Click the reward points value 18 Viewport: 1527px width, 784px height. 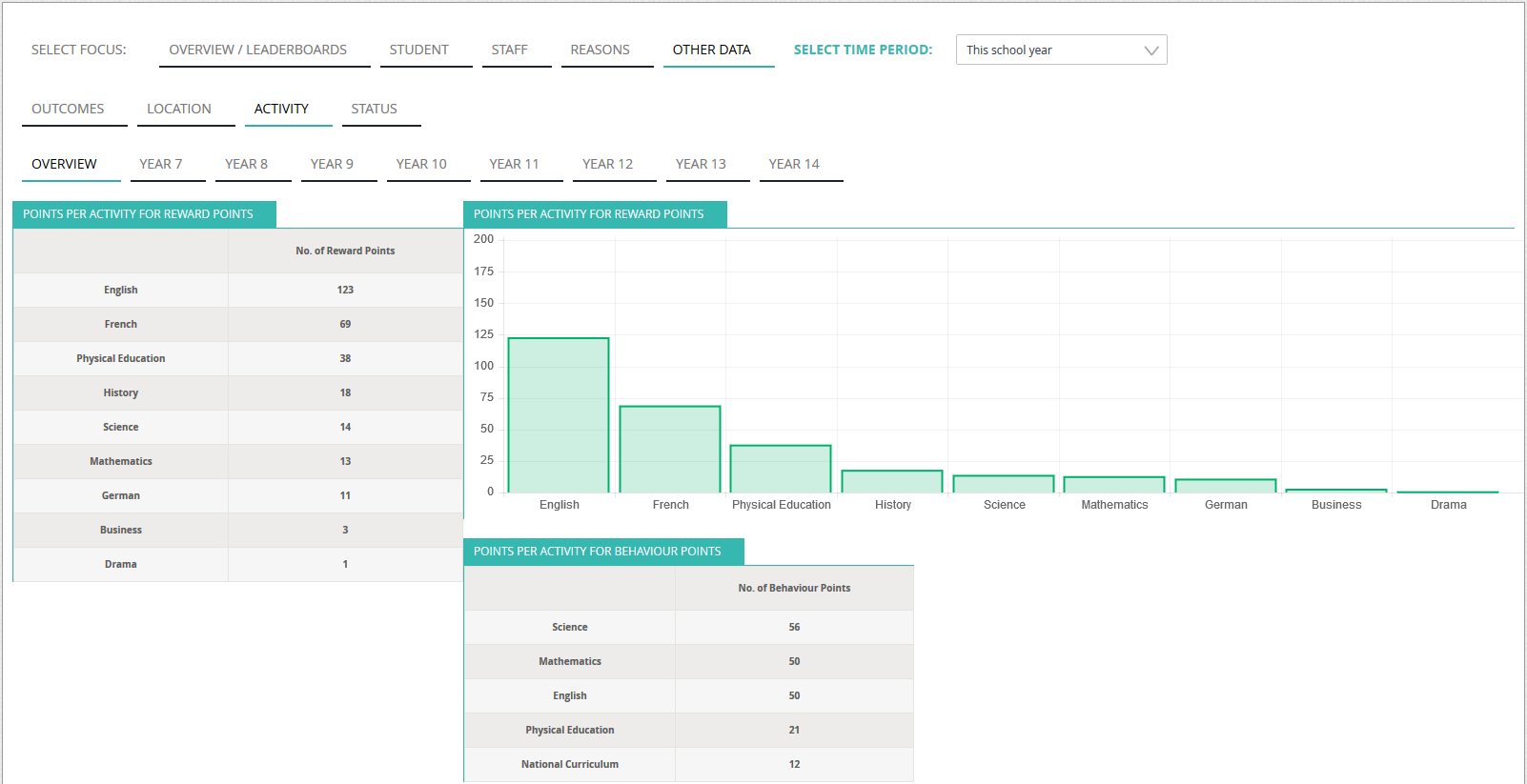(x=345, y=393)
